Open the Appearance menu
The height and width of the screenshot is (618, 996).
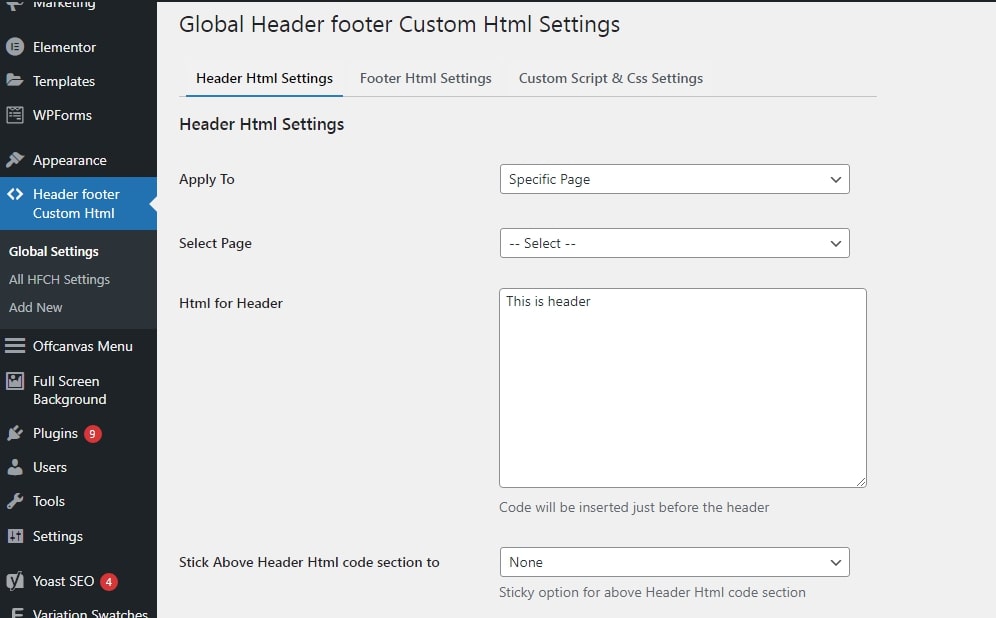(x=67, y=160)
